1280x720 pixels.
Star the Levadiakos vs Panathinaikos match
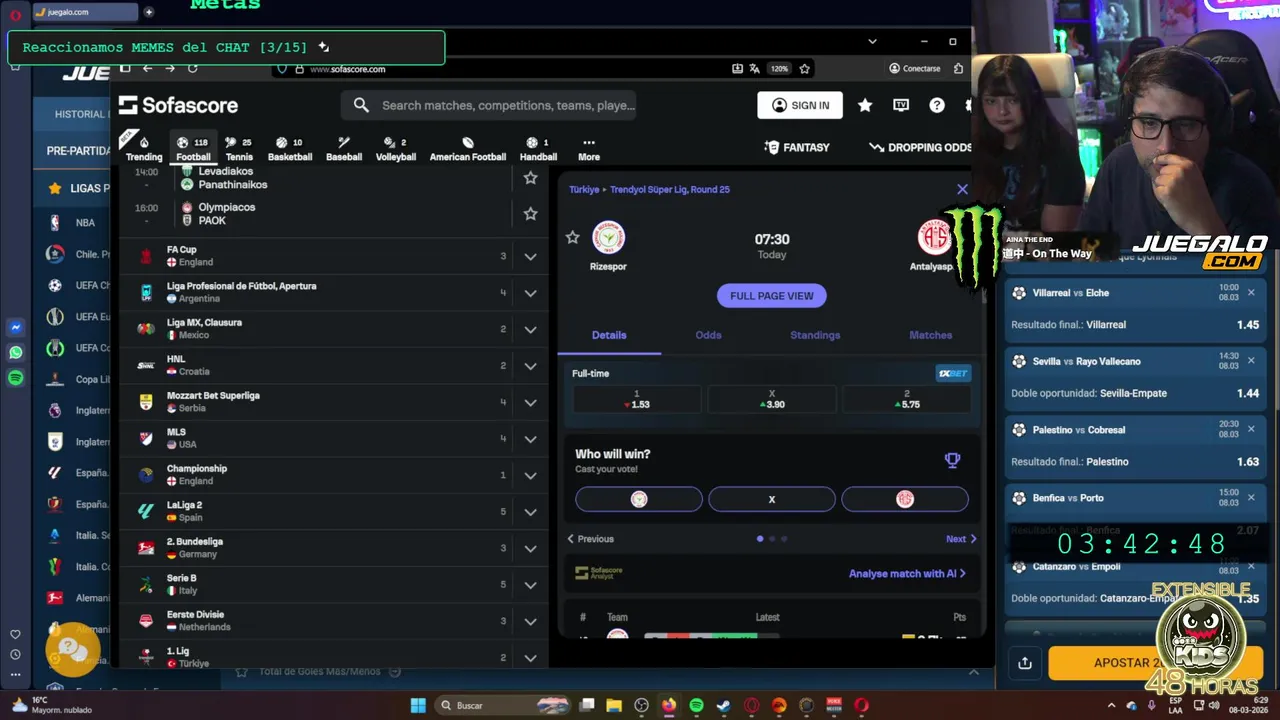pyautogui.click(x=531, y=178)
